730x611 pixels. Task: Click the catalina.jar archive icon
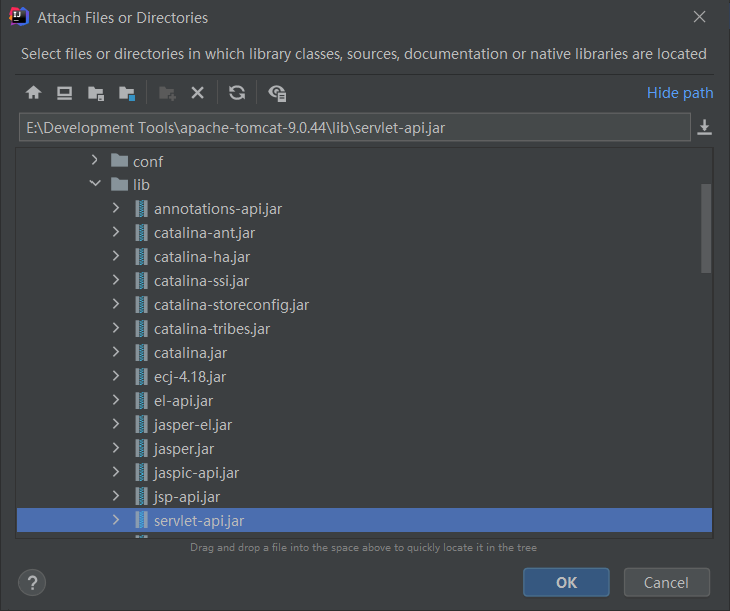[x=142, y=353]
